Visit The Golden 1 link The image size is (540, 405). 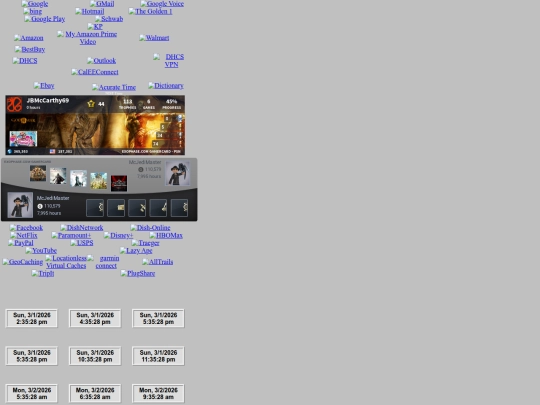coord(150,11)
